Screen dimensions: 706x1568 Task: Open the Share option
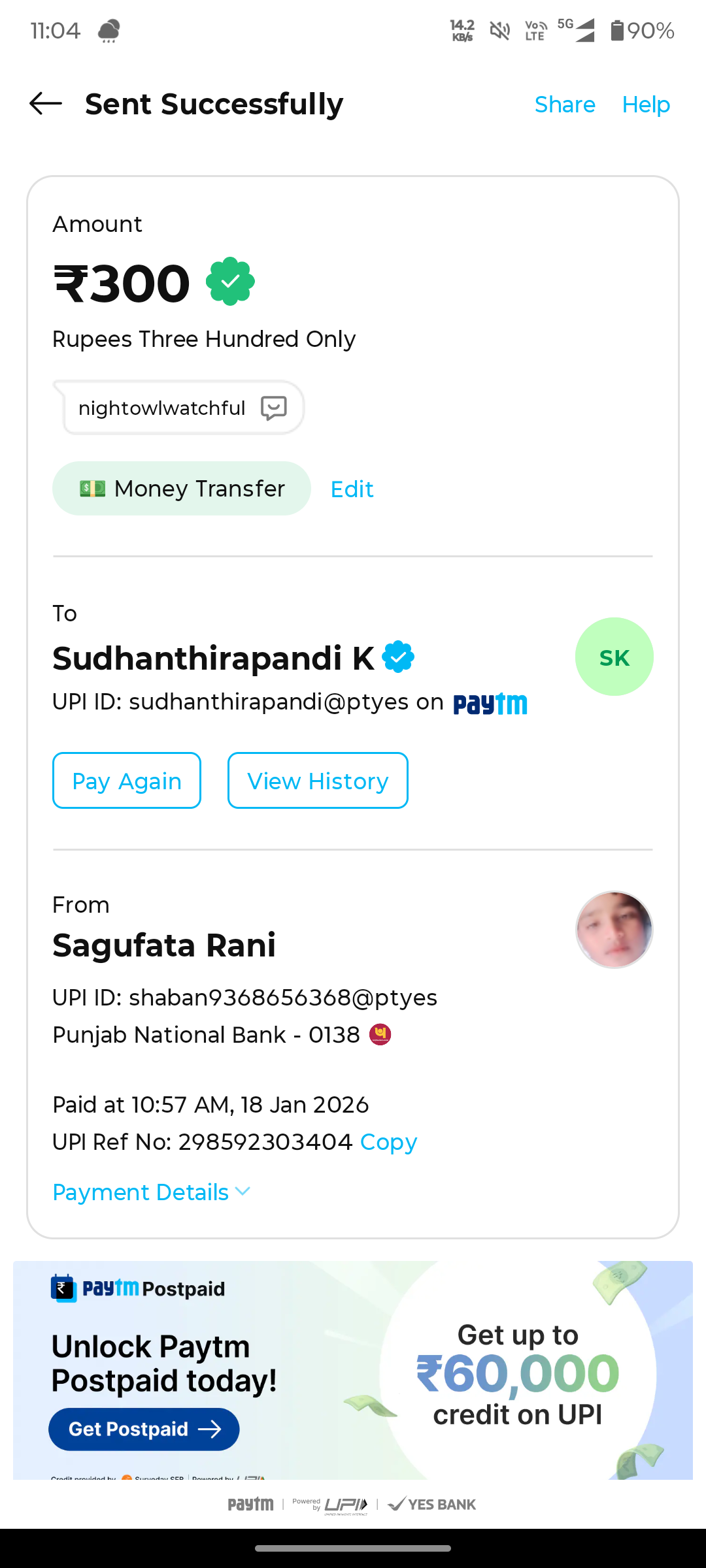click(x=565, y=105)
